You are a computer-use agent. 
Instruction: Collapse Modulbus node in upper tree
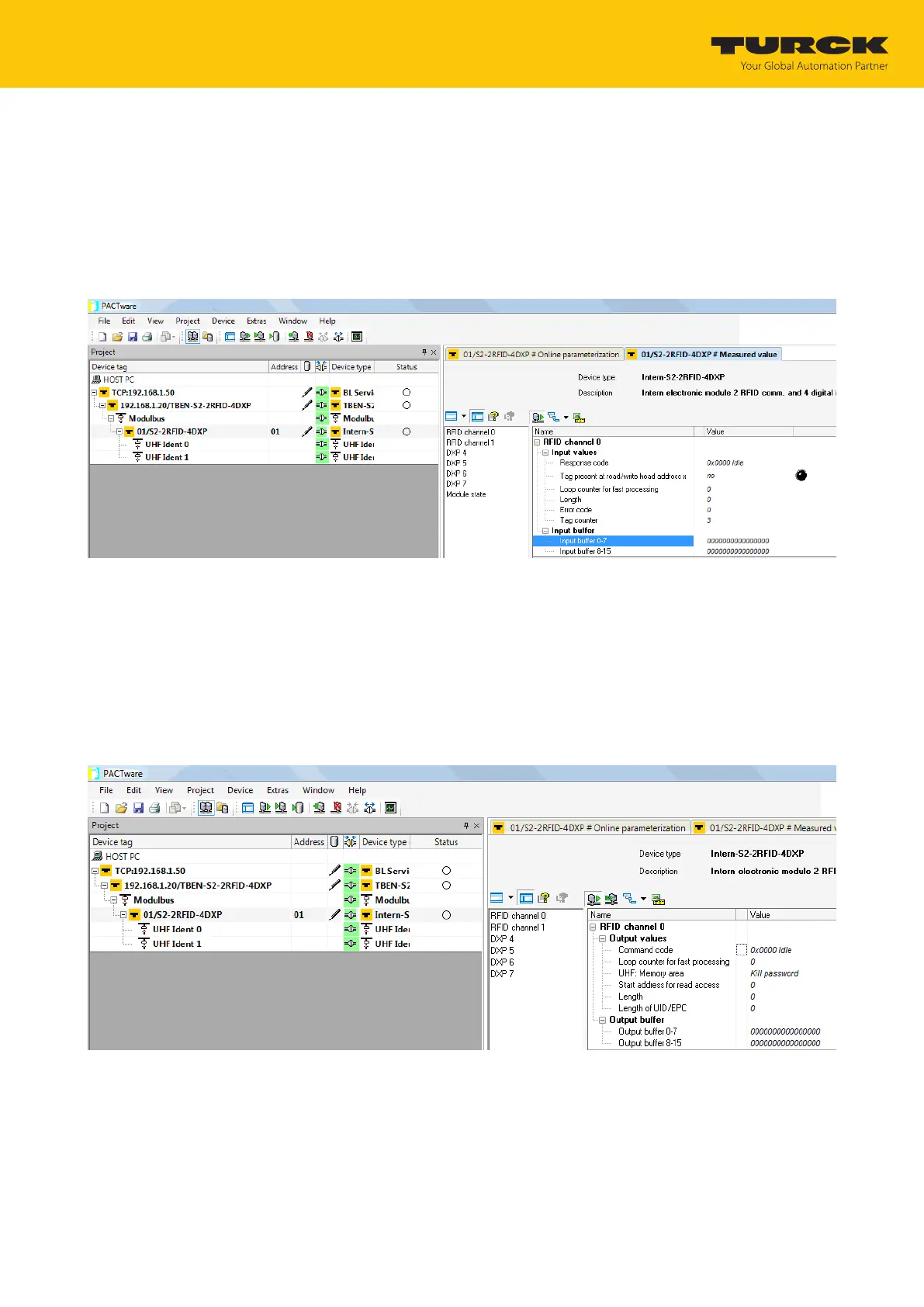pos(111,418)
